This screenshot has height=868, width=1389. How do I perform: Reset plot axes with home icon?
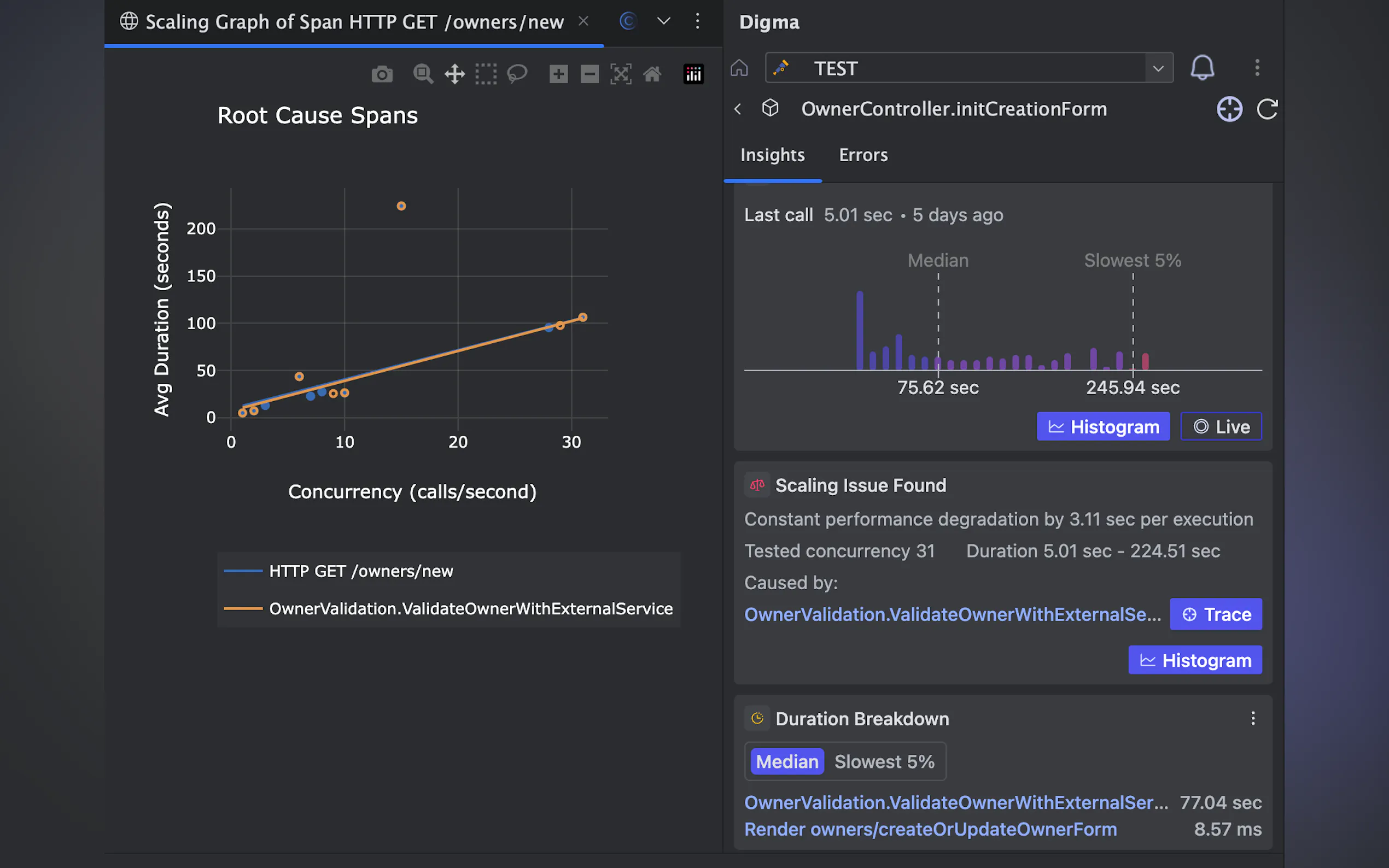(652, 75)
